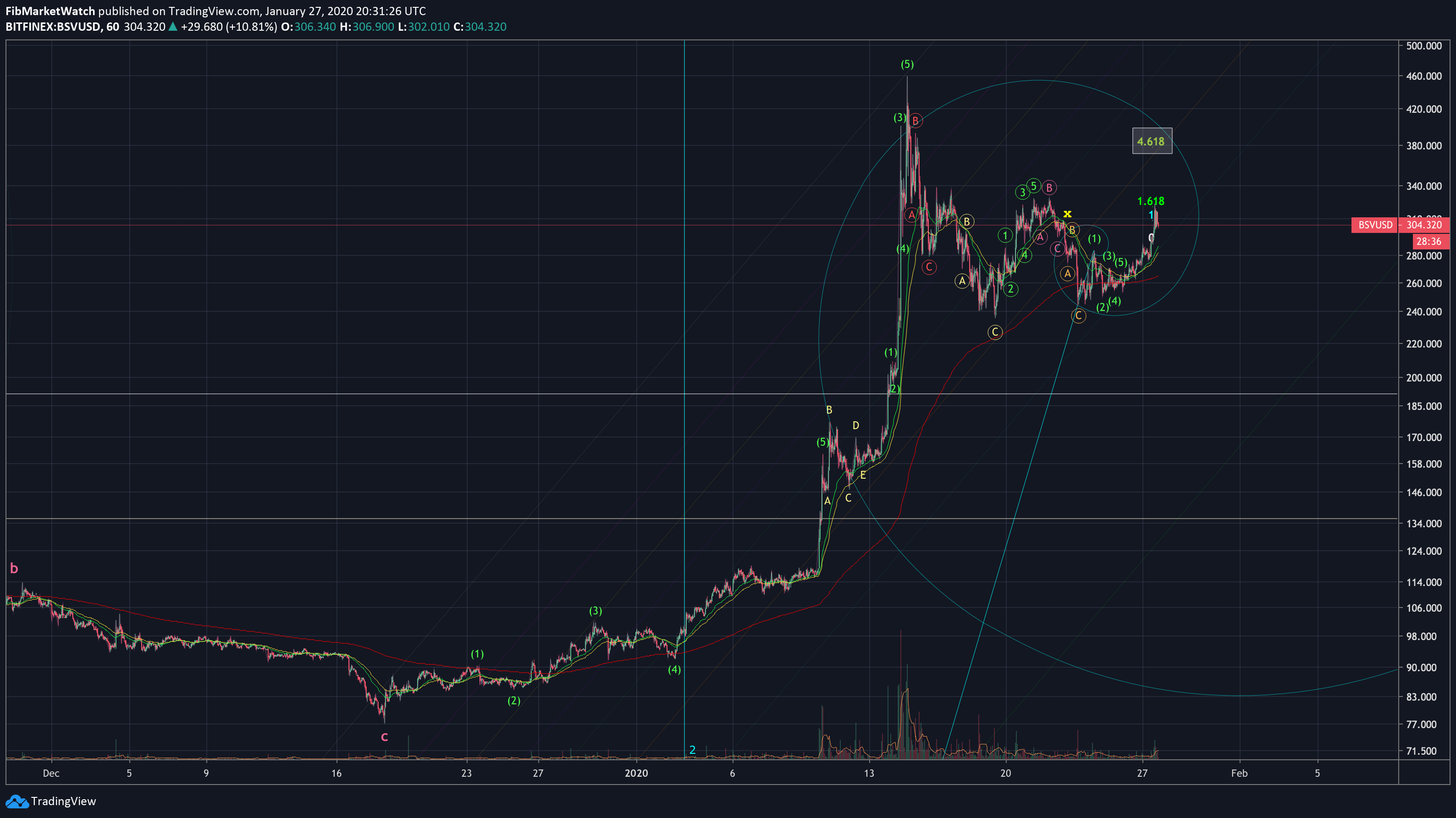Select the yellow D triangle wave label
The width and height of the screenshot is (1456, 818).
[856, 425]
